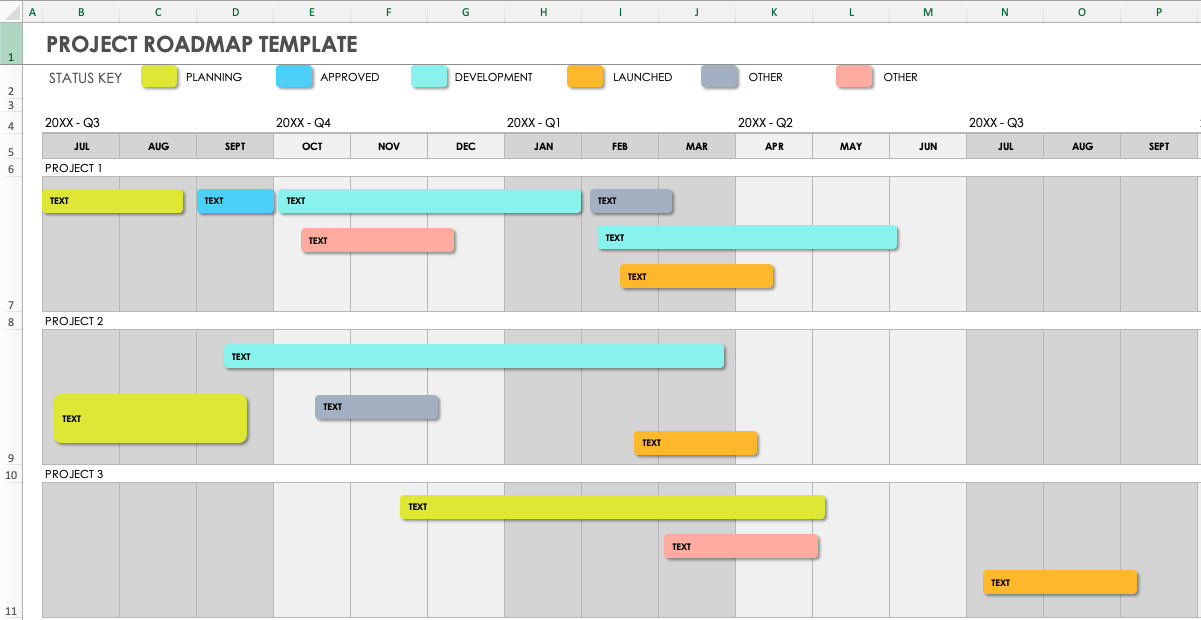Select the PROJECT 1 label cell

pyautogui.click(x=70, y=167)
